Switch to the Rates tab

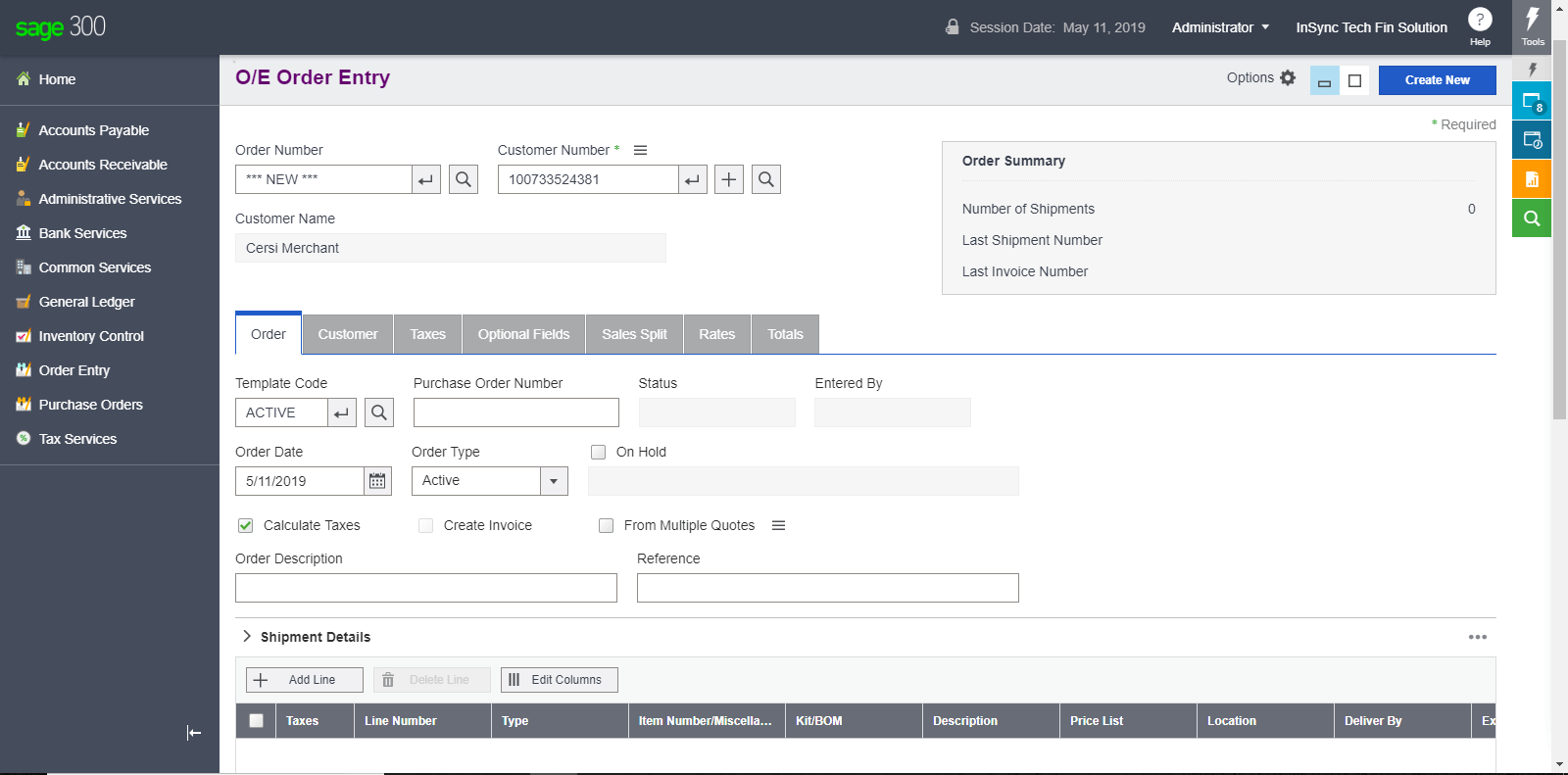(716, 334)
